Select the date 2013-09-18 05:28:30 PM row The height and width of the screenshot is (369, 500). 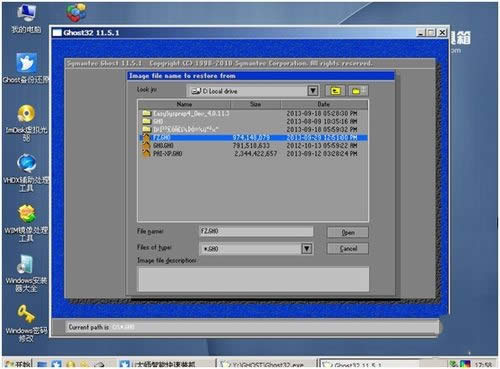322,113
